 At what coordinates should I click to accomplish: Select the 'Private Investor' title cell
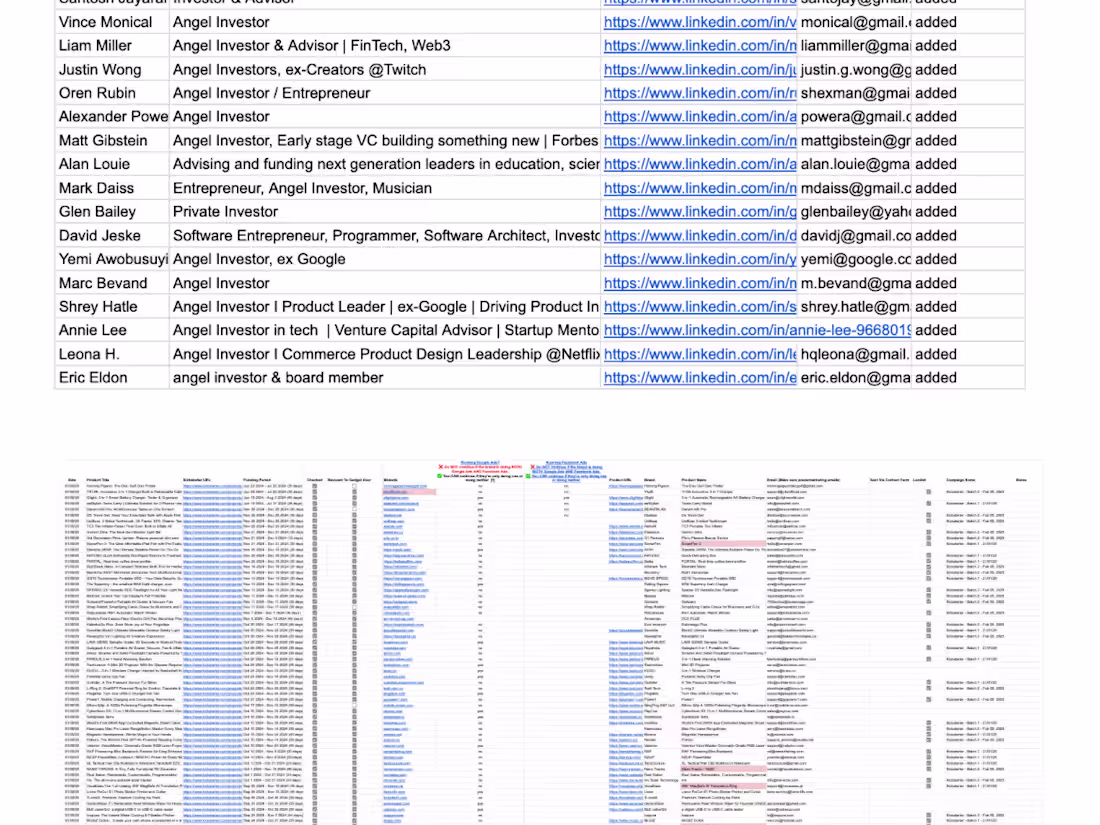click(385, 212)
